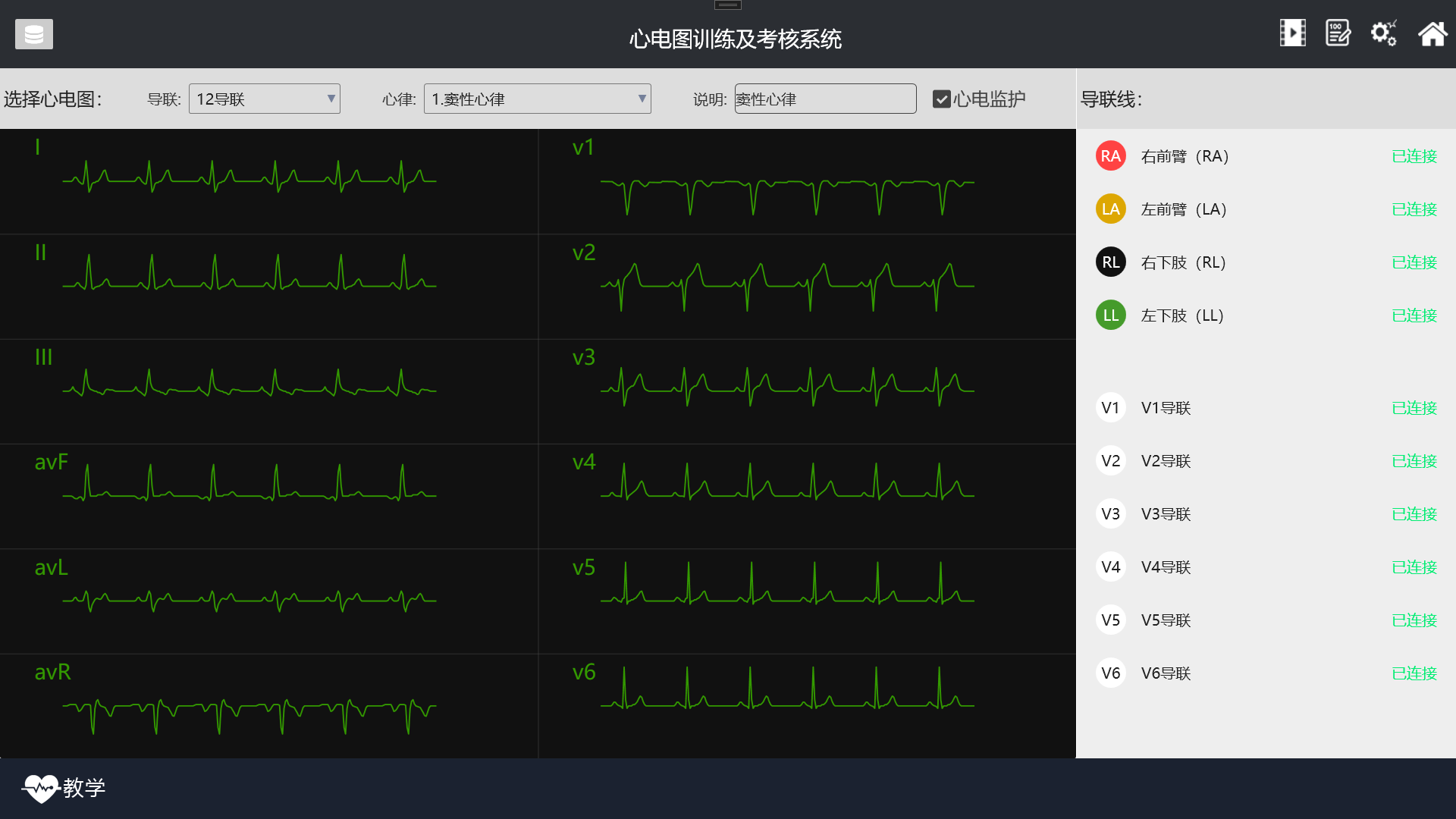Click inside the 说明 description field
Viewport: 1456px width, 819px height.
[x=825, y=99]
